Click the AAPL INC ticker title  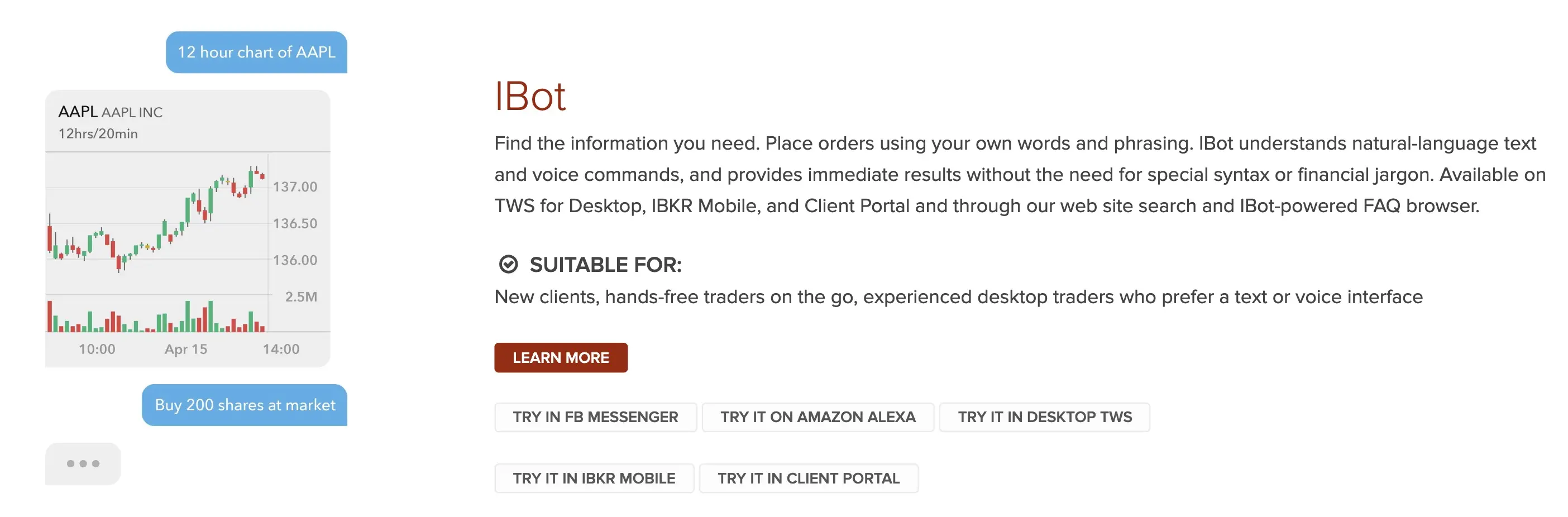pos(110,112)
